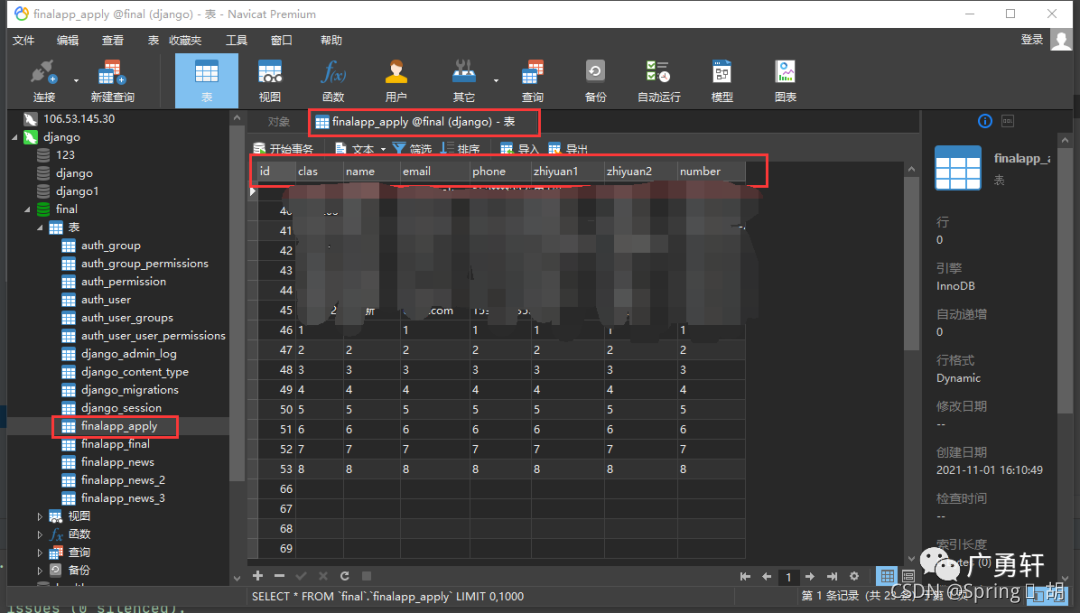Click the 导入 (Import) button
Viewport: 1080px width, 613px height.
(x=520, y=149)
